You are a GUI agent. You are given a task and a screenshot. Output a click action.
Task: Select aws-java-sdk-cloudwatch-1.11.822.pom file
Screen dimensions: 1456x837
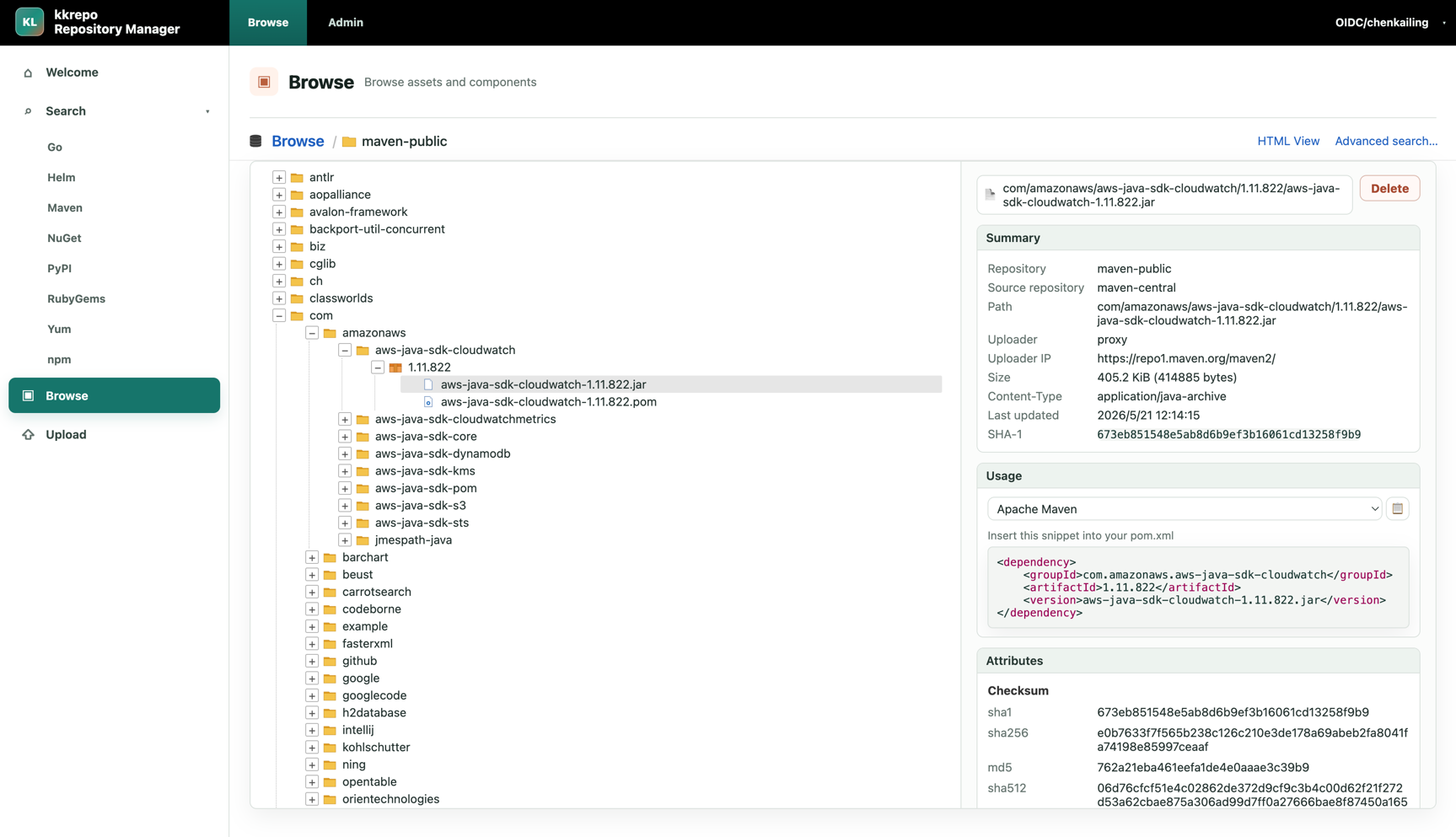[548, 402]
